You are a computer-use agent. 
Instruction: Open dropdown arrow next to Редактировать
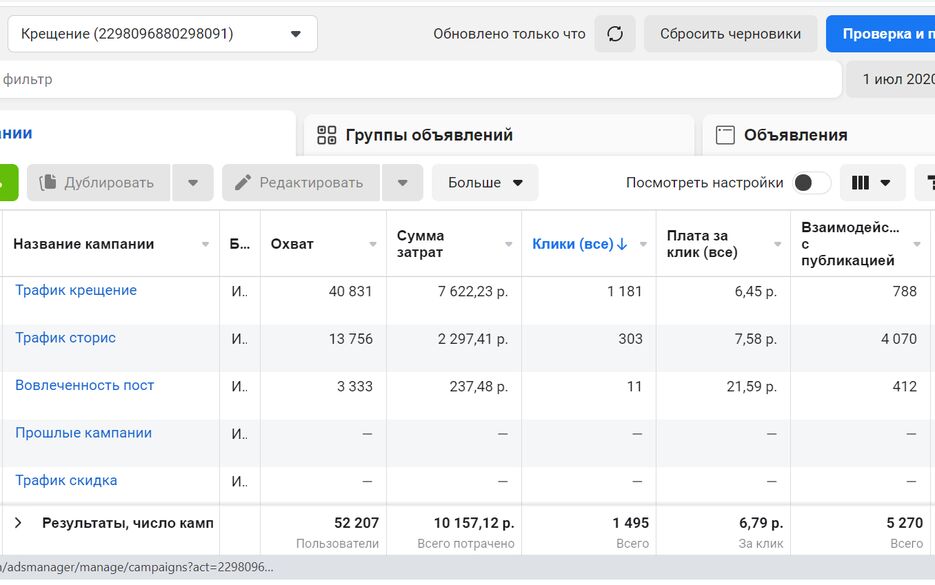[403, 182]
